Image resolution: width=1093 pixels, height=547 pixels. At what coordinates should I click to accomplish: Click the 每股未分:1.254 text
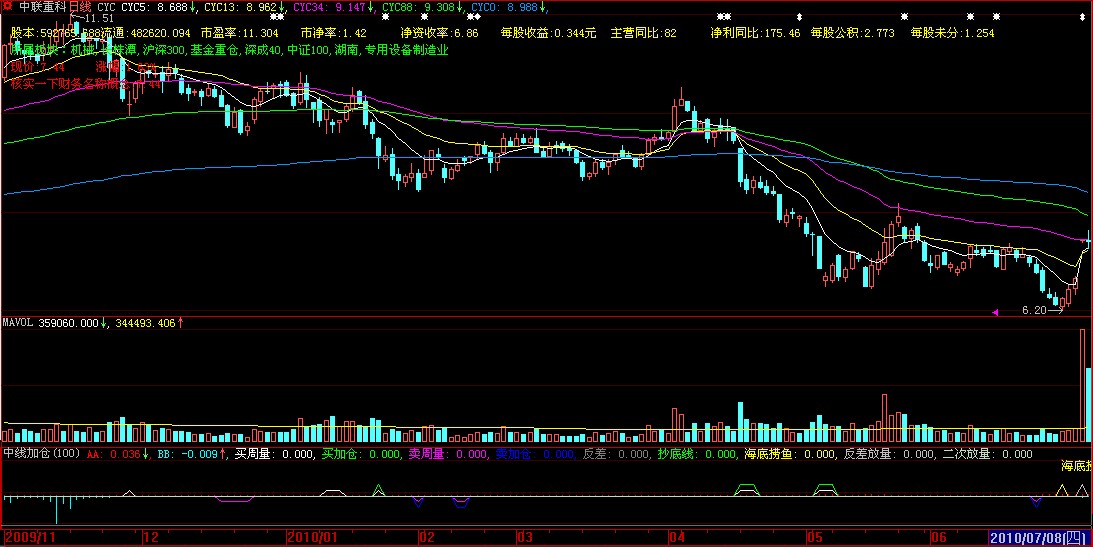point(952,33)
